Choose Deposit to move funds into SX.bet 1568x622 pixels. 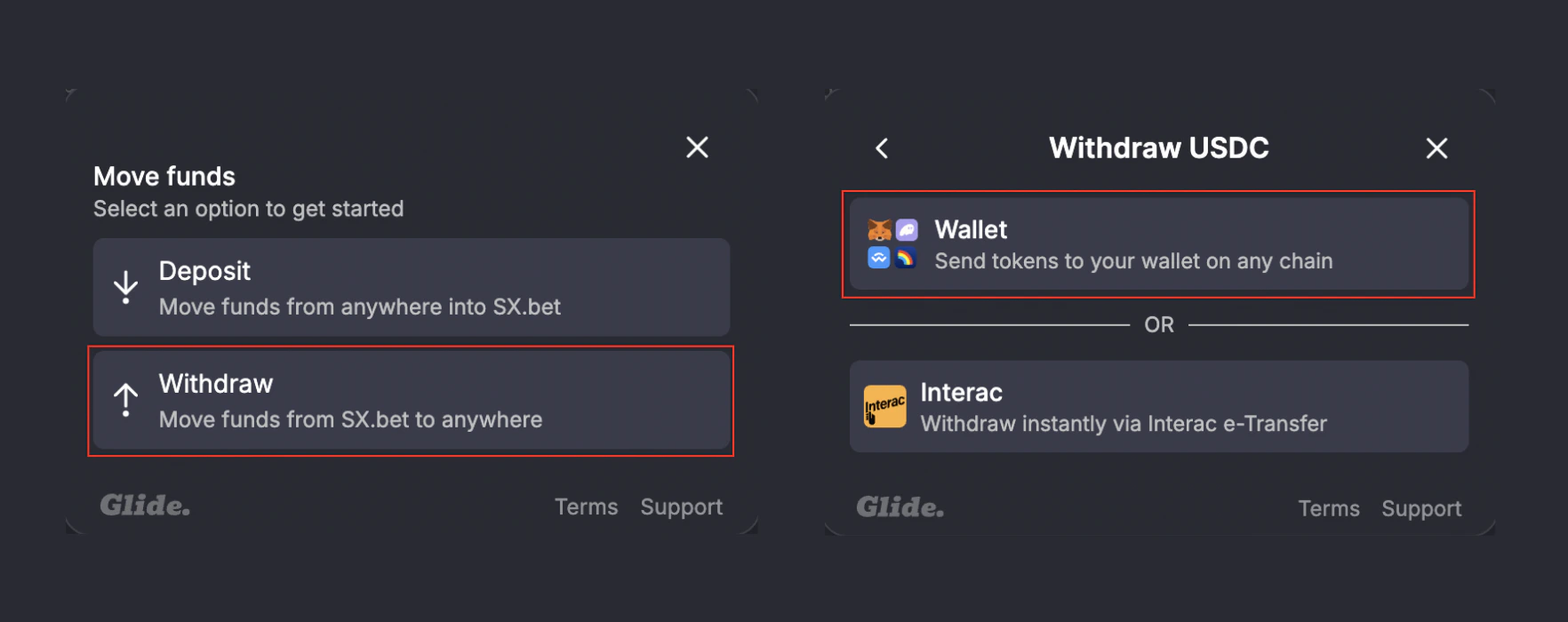click(x=412, y=287)
